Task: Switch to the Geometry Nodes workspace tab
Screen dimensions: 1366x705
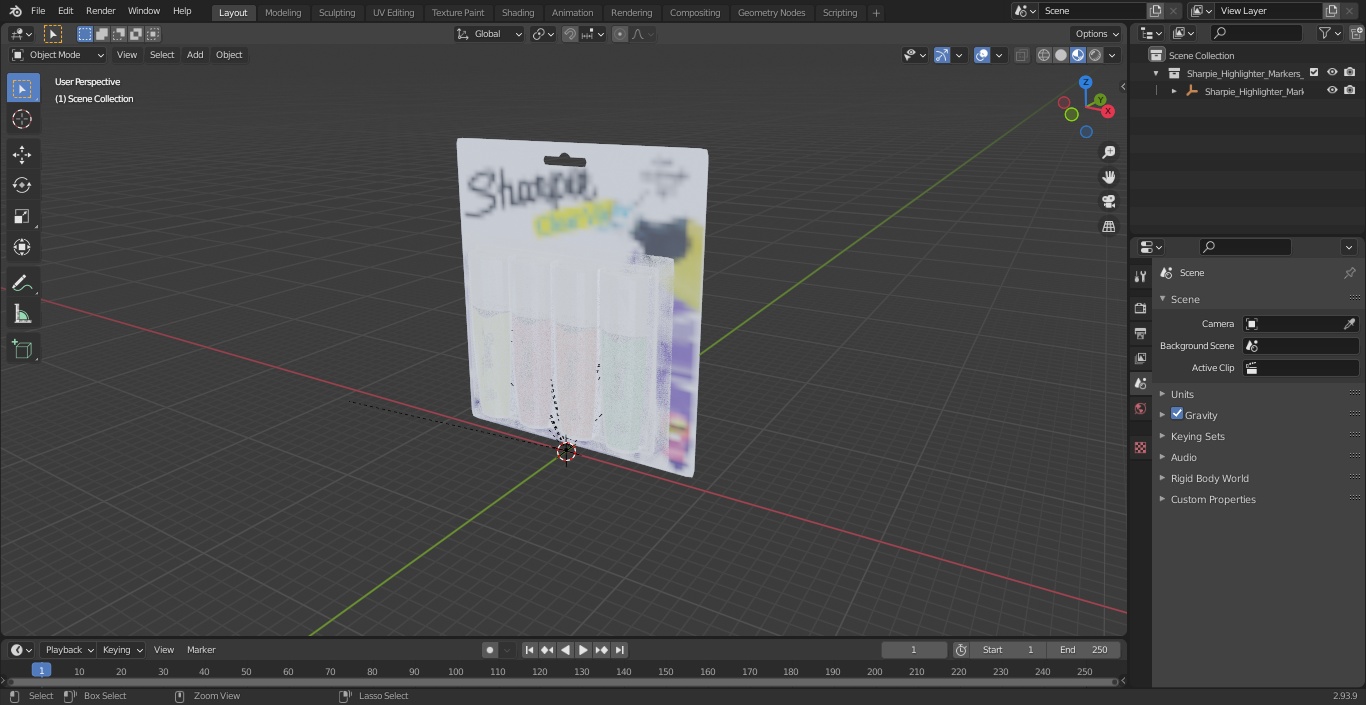Action: (771, 12)
